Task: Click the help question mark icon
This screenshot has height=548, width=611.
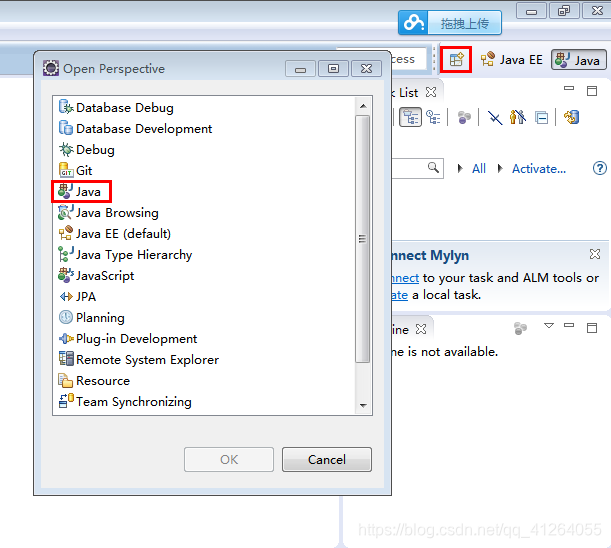Action: coord(599,168)
